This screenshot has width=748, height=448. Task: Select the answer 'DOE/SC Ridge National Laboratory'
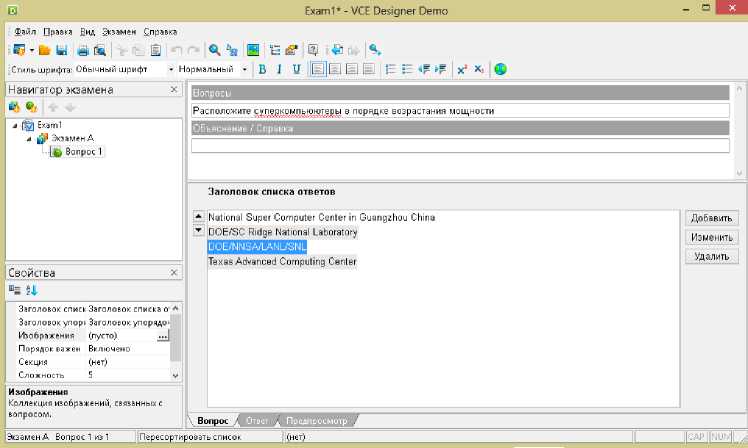(x=282, y=232)
